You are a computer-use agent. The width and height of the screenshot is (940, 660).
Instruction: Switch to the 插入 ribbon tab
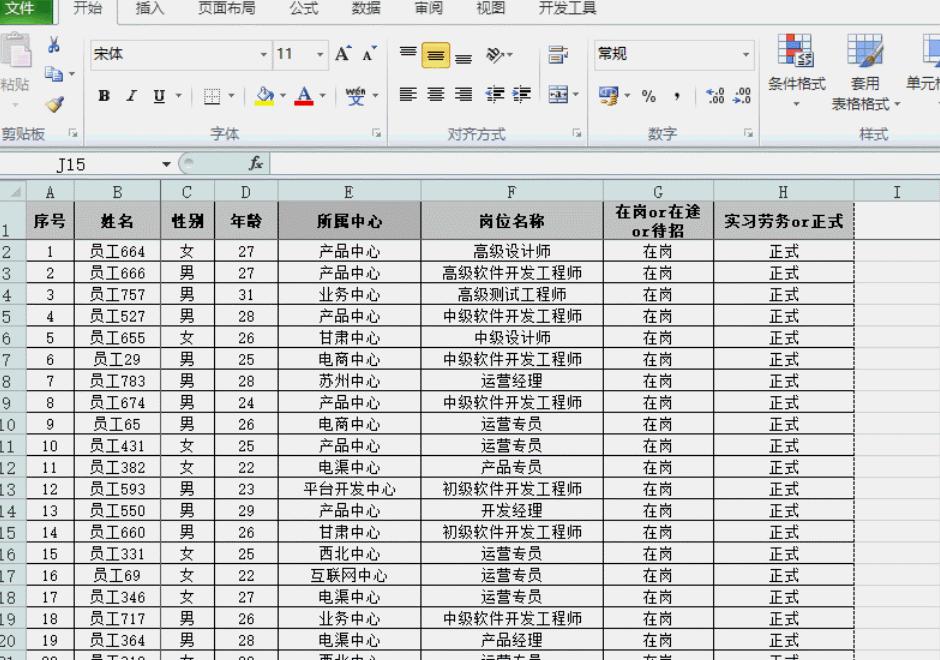click(147, 11)
